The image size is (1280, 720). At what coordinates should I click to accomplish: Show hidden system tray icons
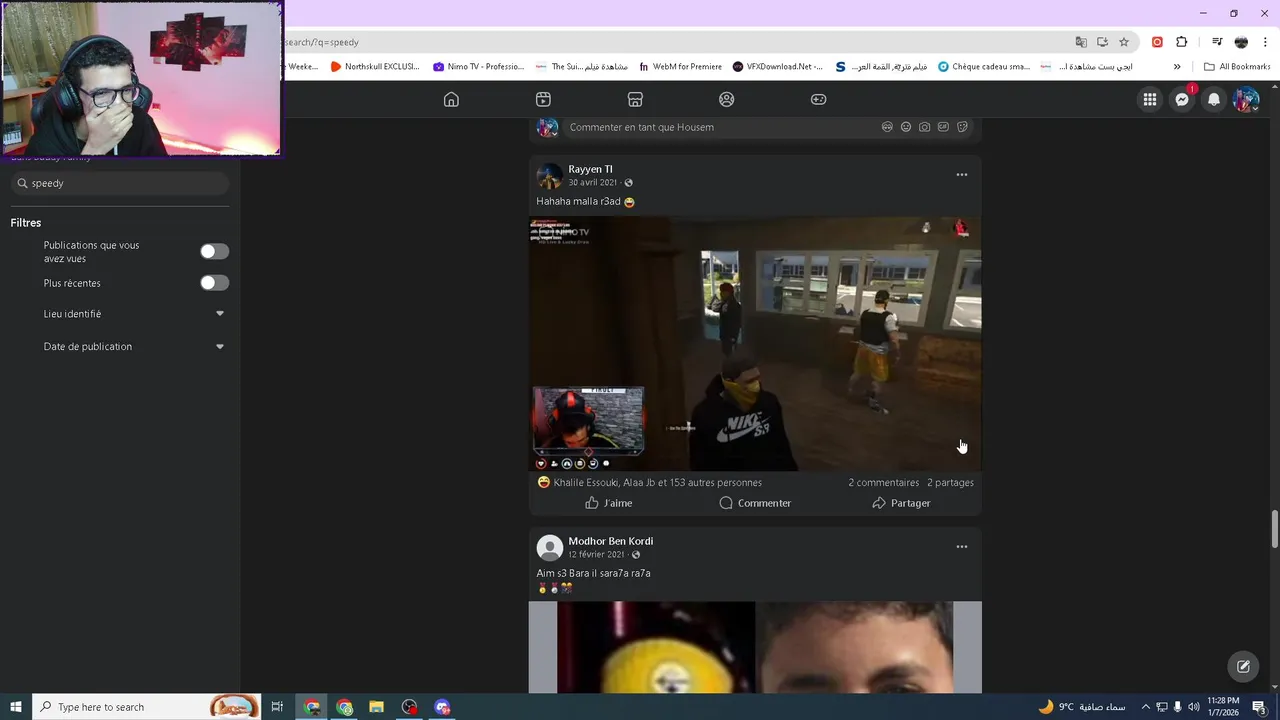click(x=1146, y=707)
